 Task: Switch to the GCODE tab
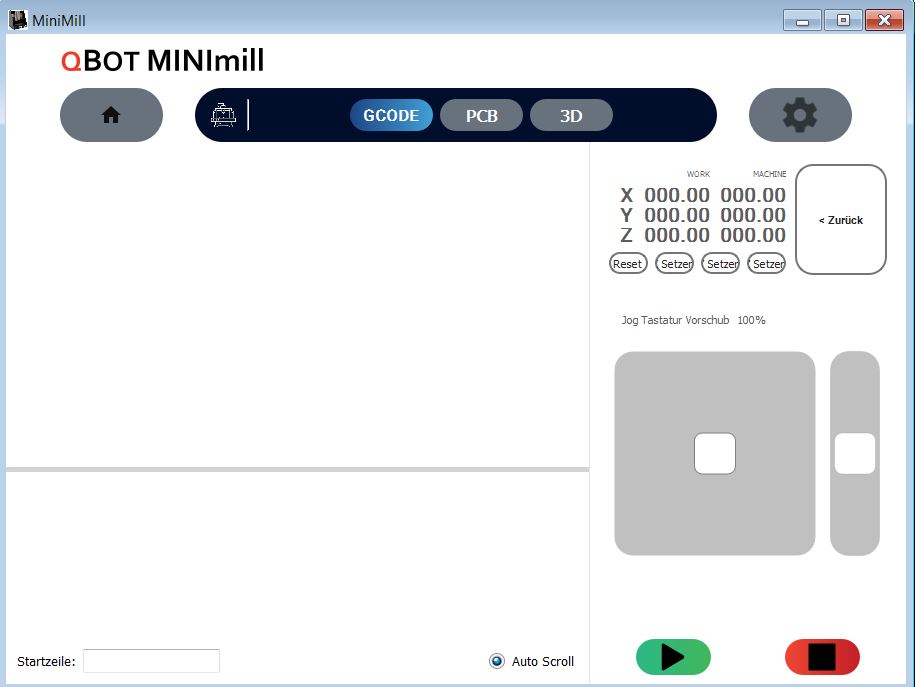pos(391,115)
